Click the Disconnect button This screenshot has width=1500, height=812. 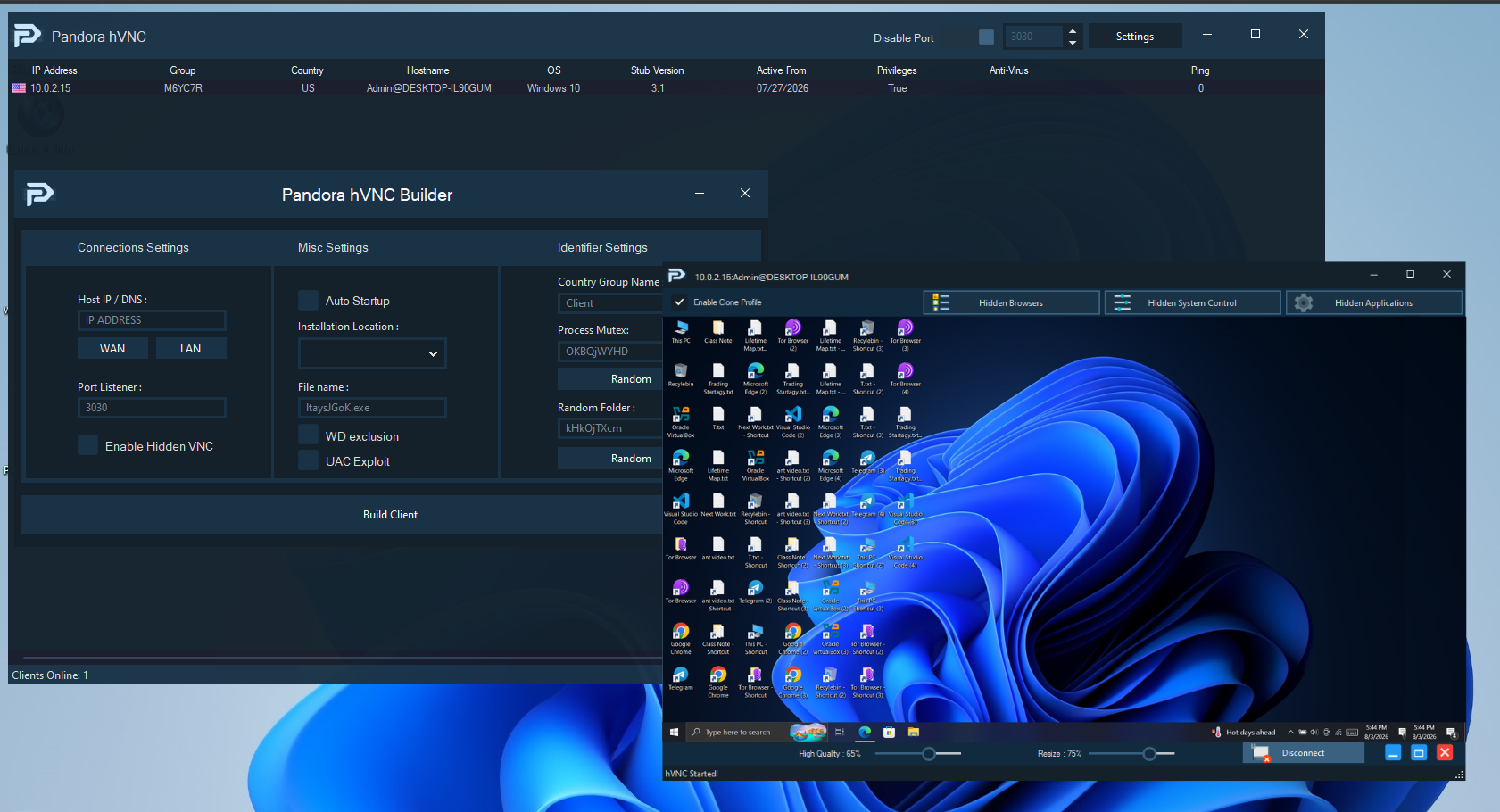[1304, 753]
